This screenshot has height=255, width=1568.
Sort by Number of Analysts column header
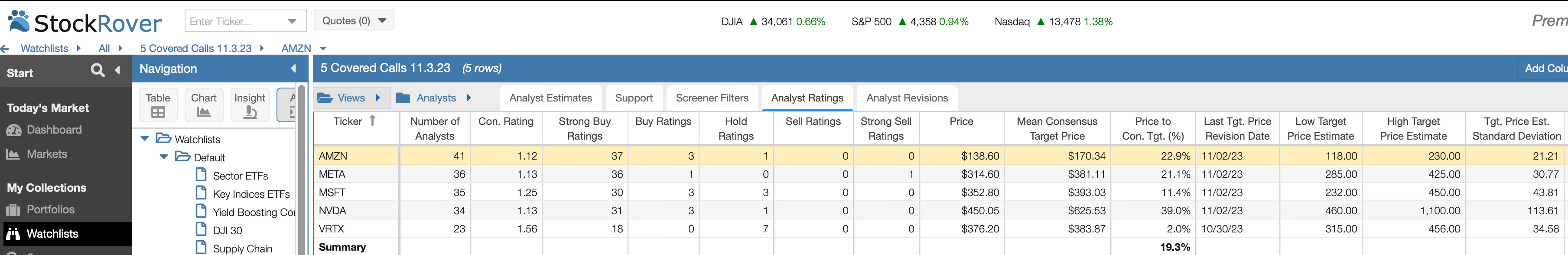435,128
